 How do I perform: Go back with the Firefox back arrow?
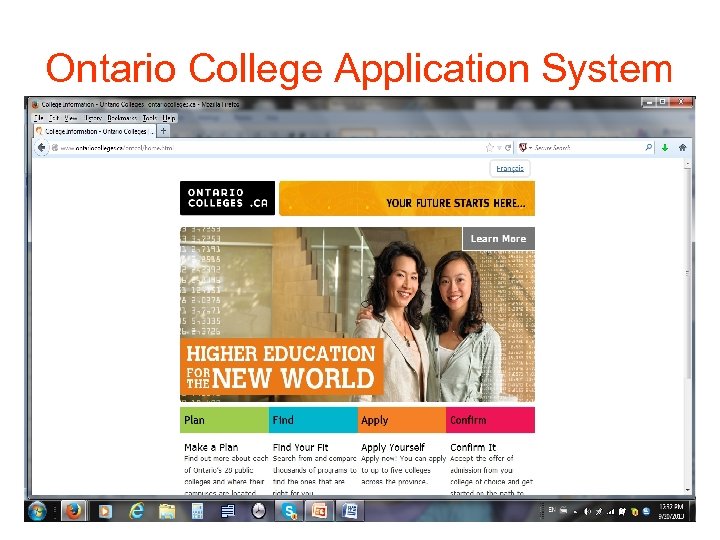[x=42, y=148]
